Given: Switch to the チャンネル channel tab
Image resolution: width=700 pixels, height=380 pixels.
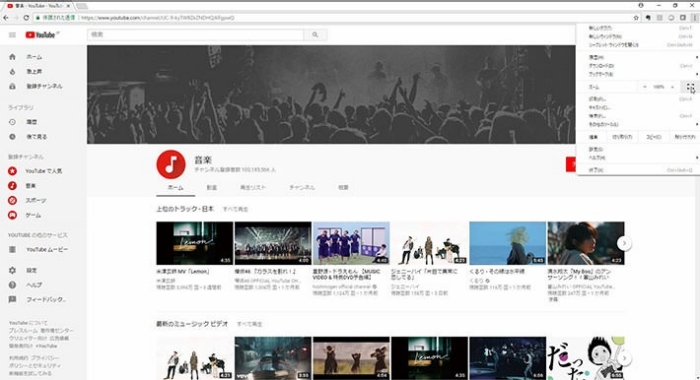Looking at the screenshot, I should [x=302, y=188].
